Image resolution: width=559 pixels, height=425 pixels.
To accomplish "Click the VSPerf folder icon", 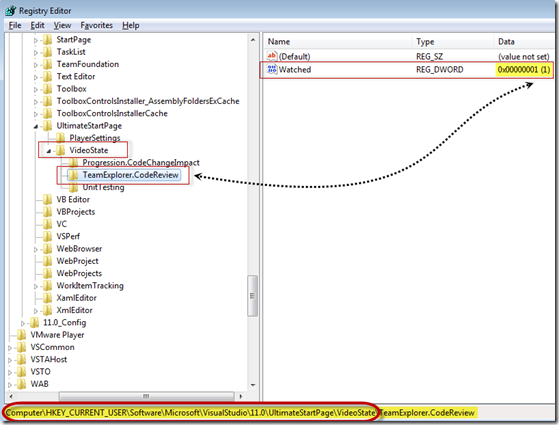I will click(47, 236).
